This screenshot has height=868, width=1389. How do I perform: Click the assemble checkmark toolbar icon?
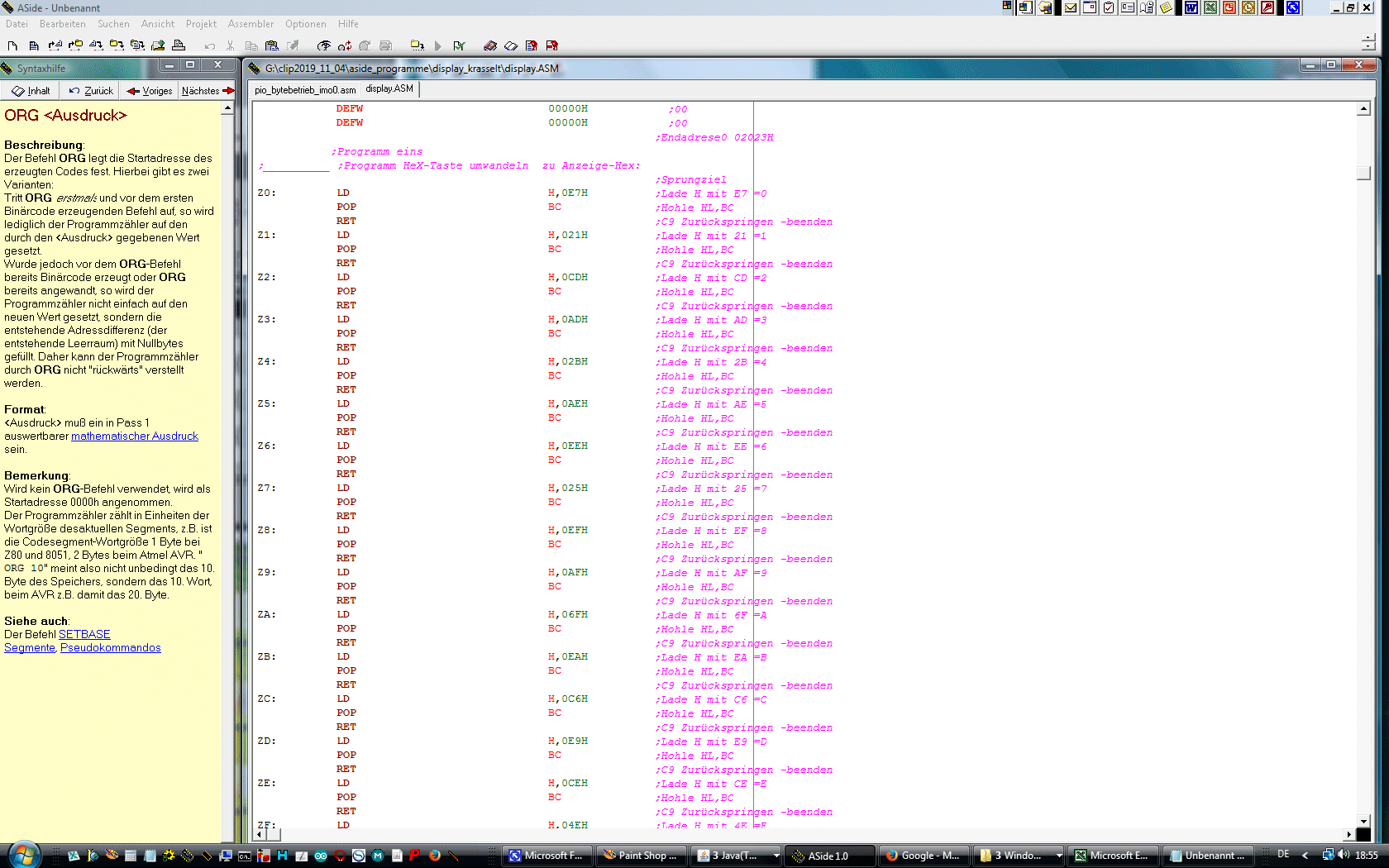(x=459, y=45)
